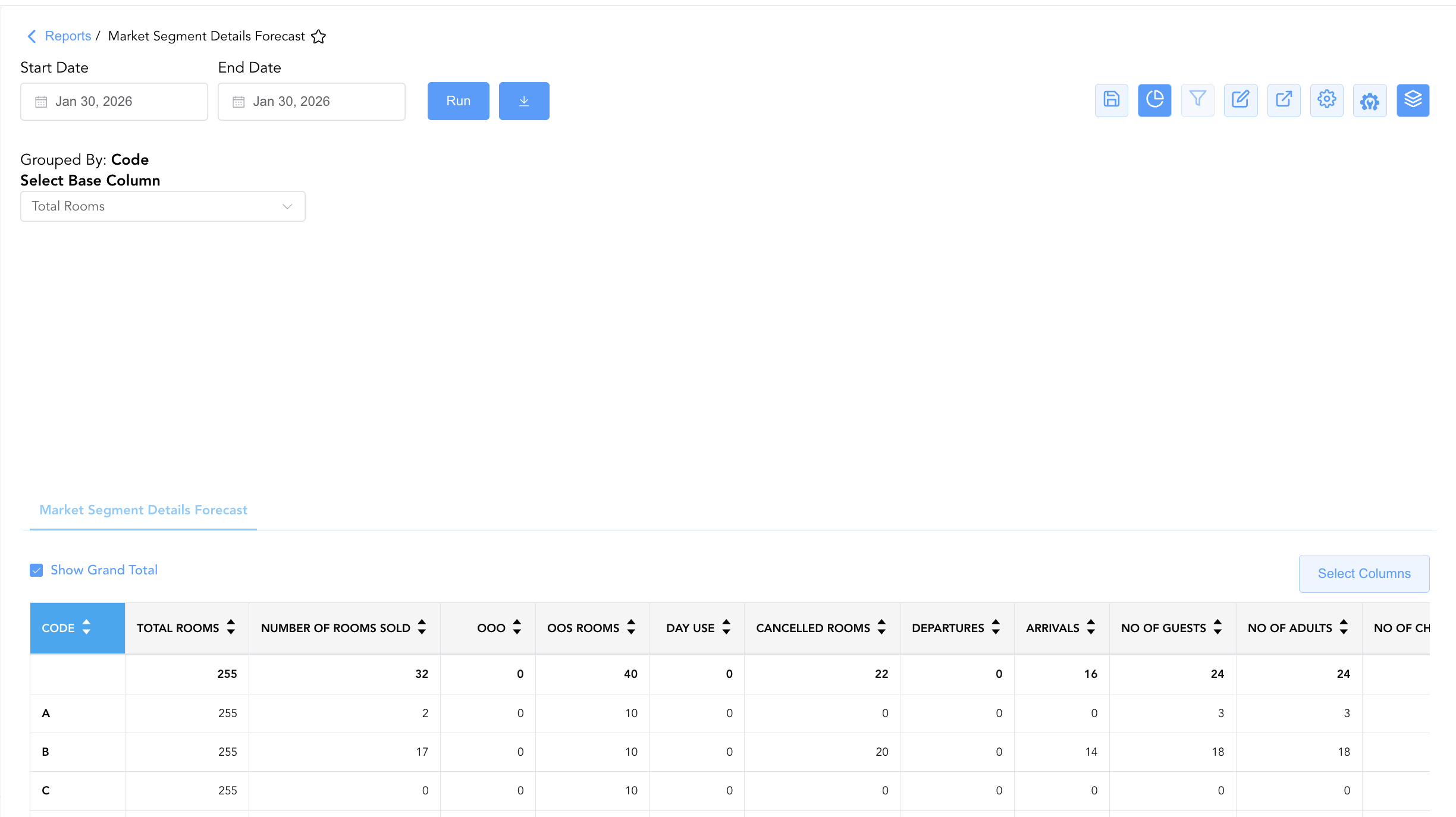Open Select Columns button
1456x817 pixels.
point(1364,574)
